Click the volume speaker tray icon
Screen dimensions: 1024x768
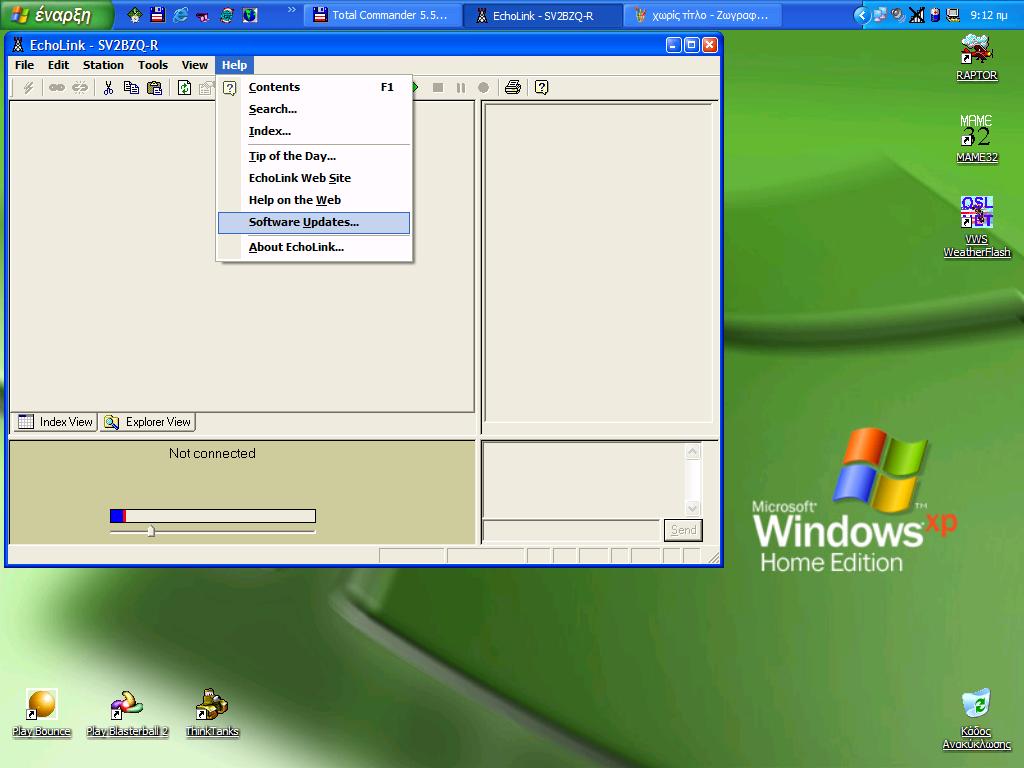(x=899, y=15)
